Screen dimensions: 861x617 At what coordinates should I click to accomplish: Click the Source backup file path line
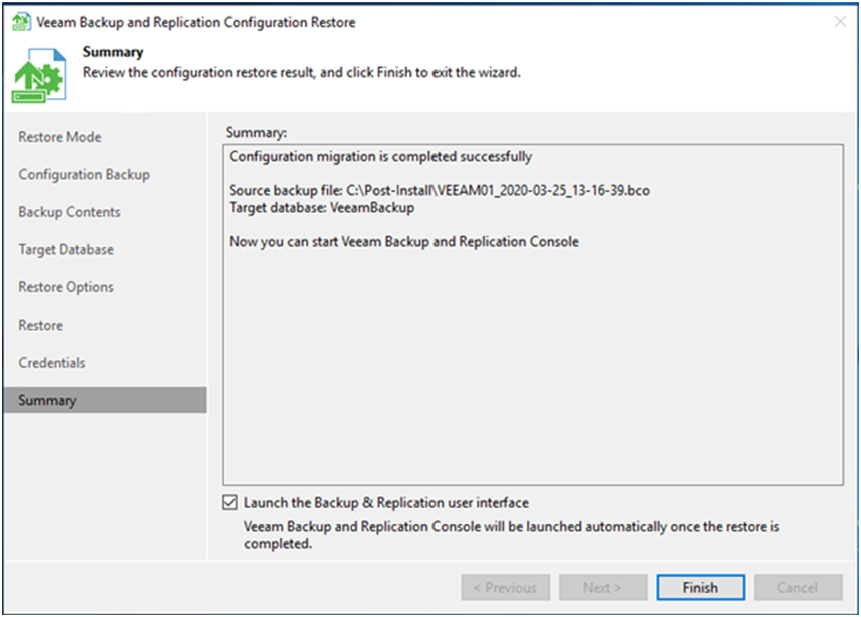[439, 190]
